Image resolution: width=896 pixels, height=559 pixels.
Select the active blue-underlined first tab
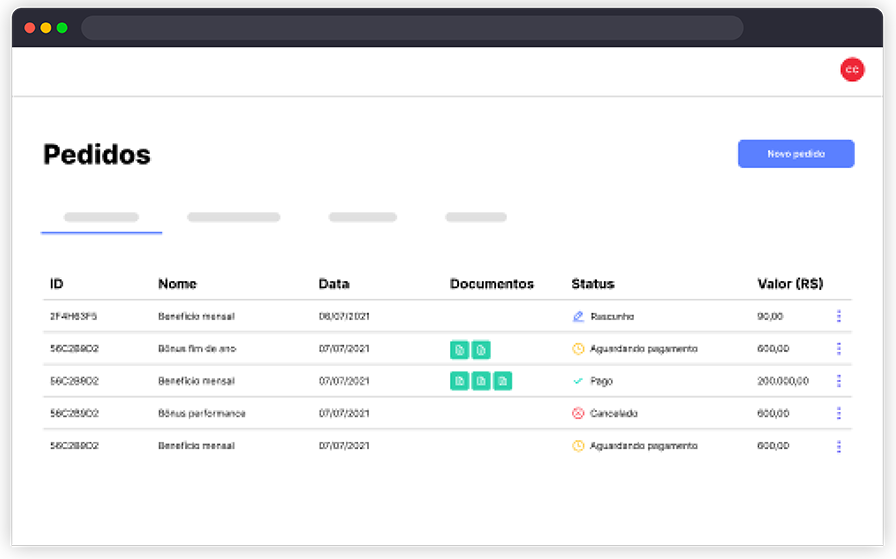(x=101, y=217)
